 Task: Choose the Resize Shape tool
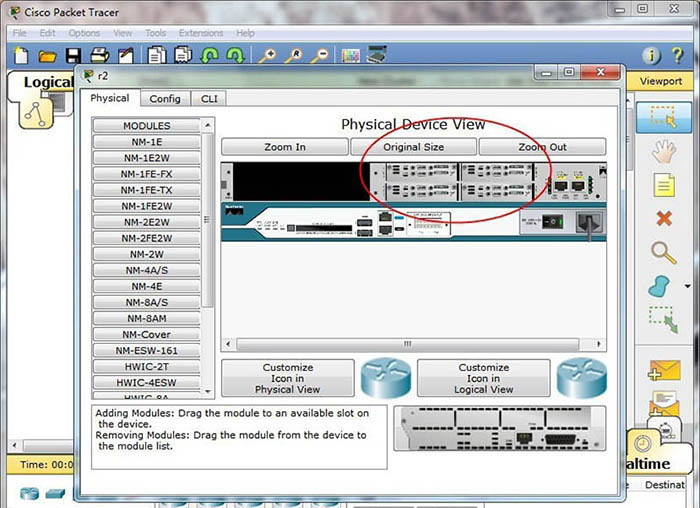pos(663,320)
